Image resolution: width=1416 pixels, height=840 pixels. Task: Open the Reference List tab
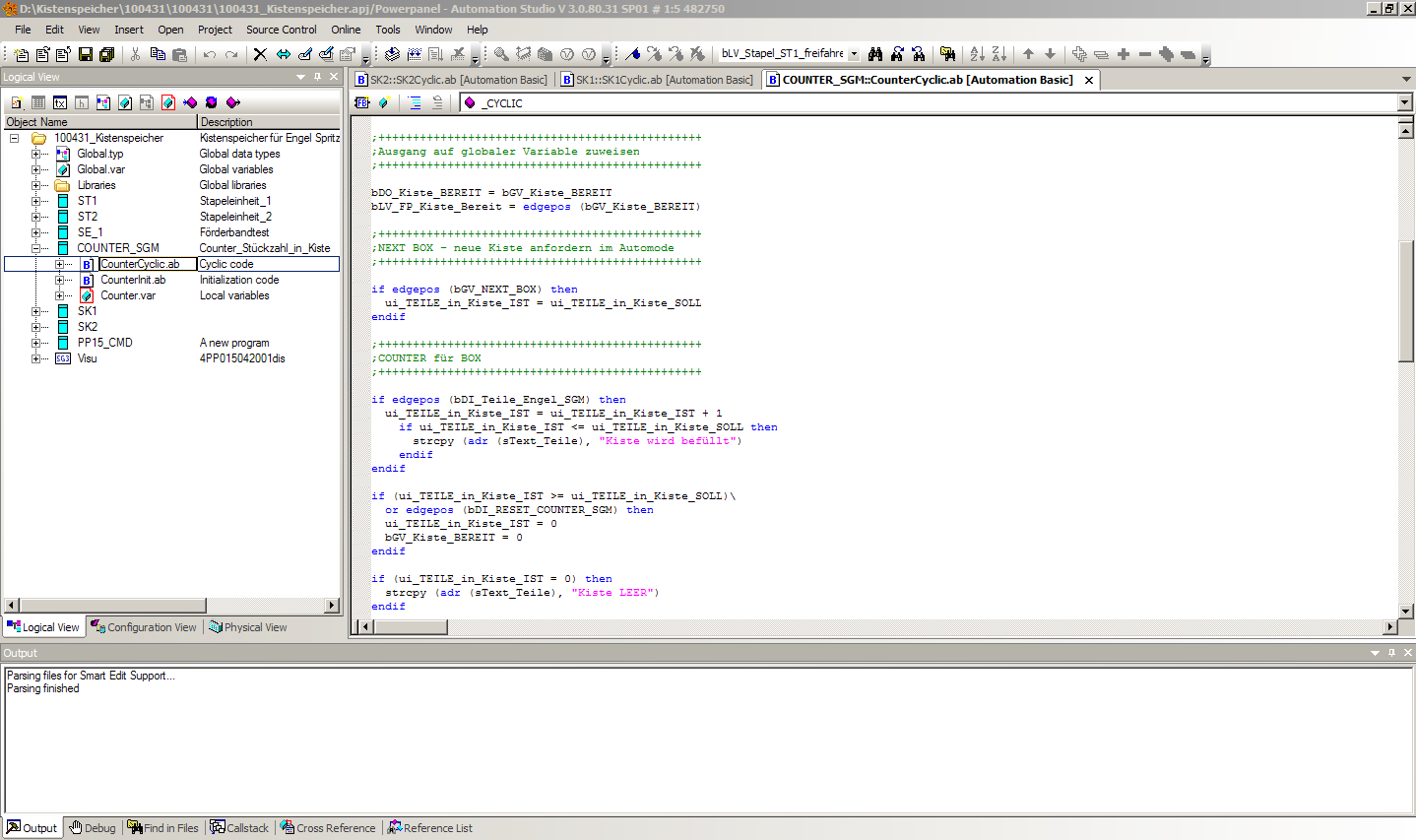pyautogui.click(x=430, y=828)
